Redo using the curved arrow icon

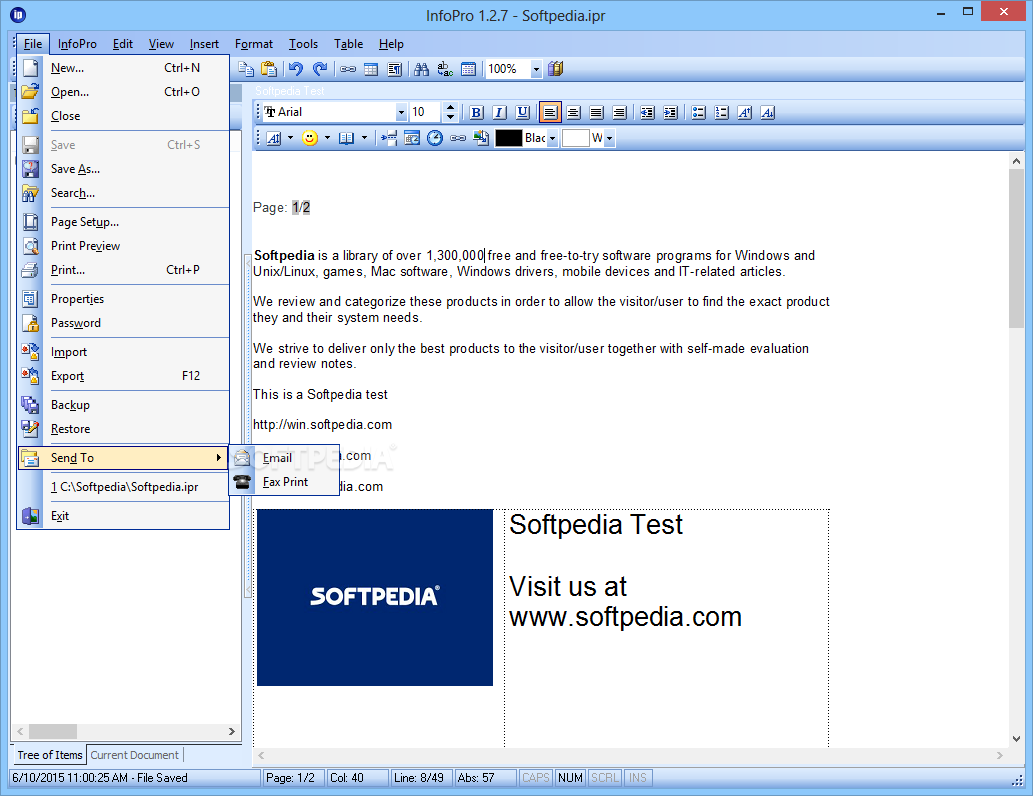coord(320,69)
